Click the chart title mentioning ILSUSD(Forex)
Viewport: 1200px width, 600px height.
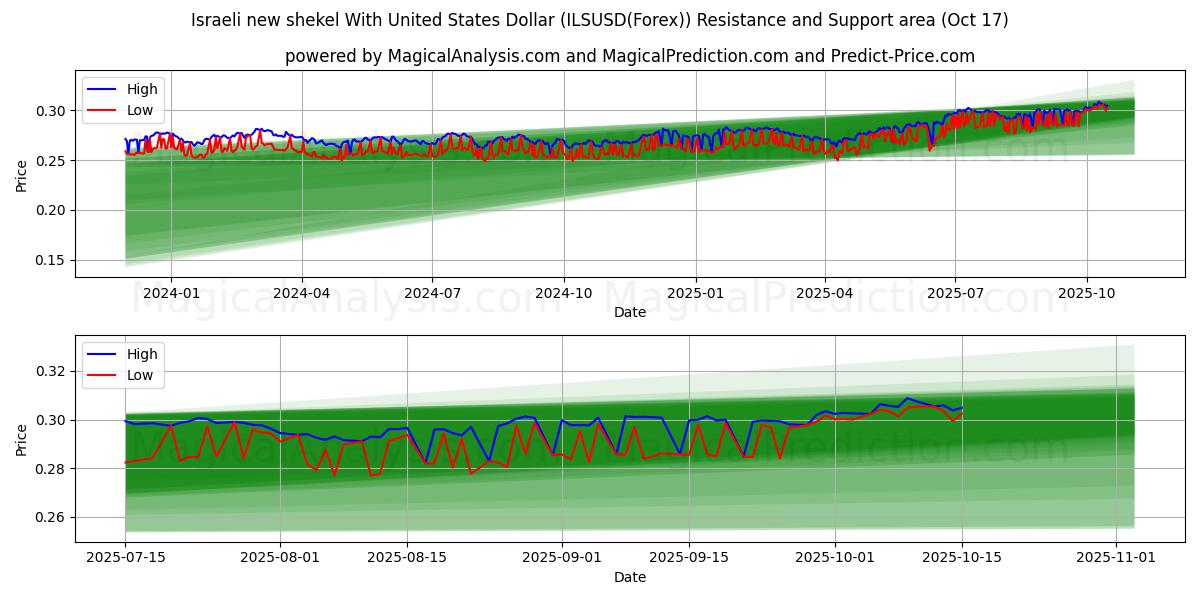599,20
